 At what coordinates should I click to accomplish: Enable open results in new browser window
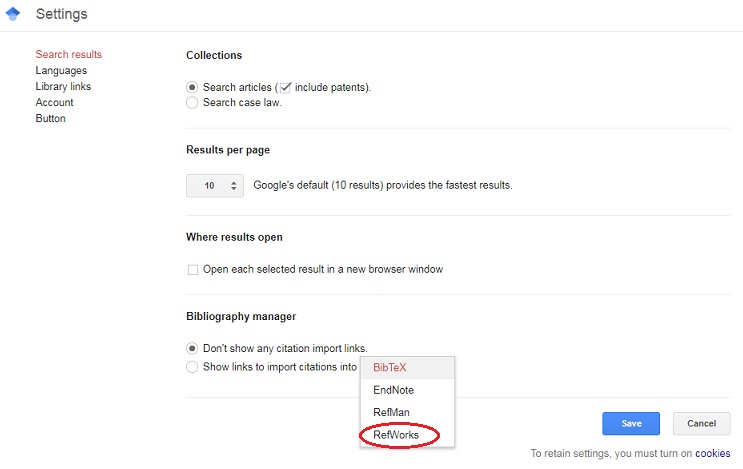coord(192,270)
